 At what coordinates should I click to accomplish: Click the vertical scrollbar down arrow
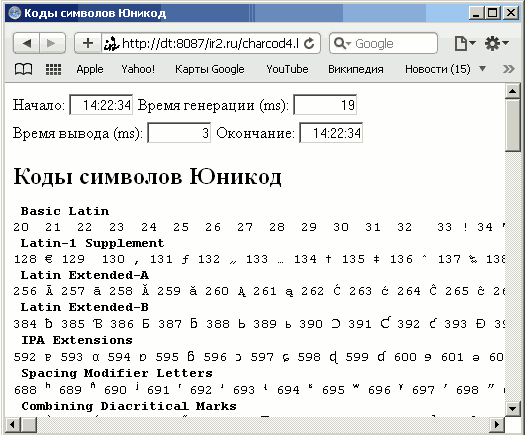point(512,409)
